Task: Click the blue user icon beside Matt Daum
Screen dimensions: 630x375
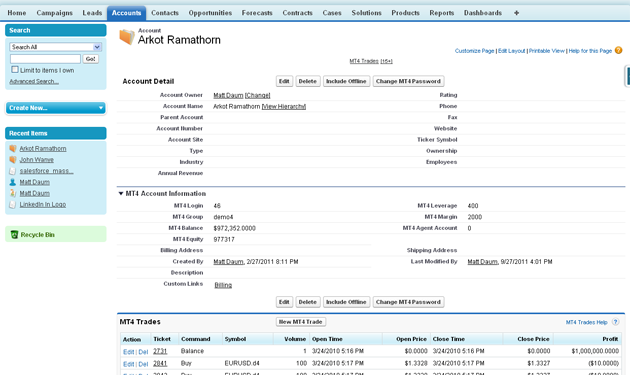Action: click(13, 182)
